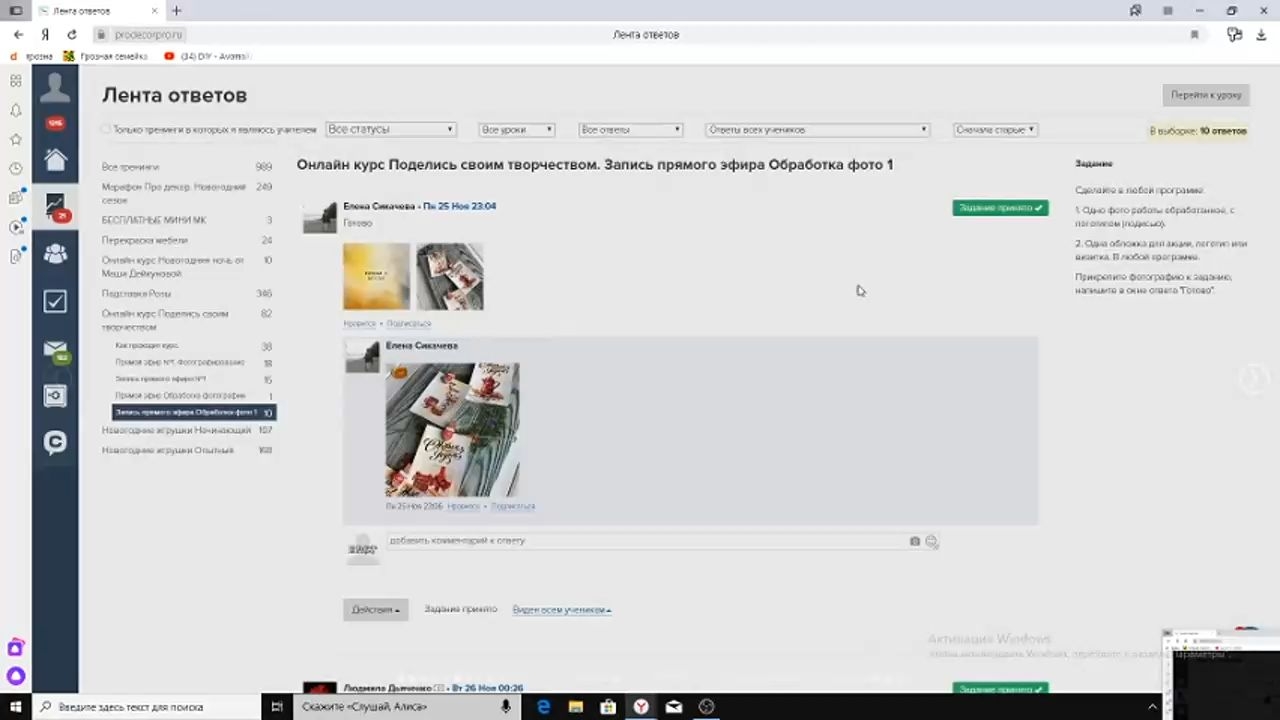Attach a photo with the camera icon

[914, 541]
